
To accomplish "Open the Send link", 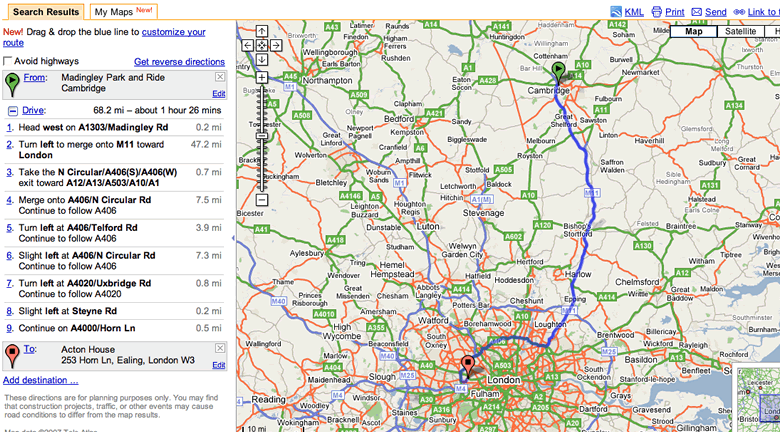I will click(716, 12).
